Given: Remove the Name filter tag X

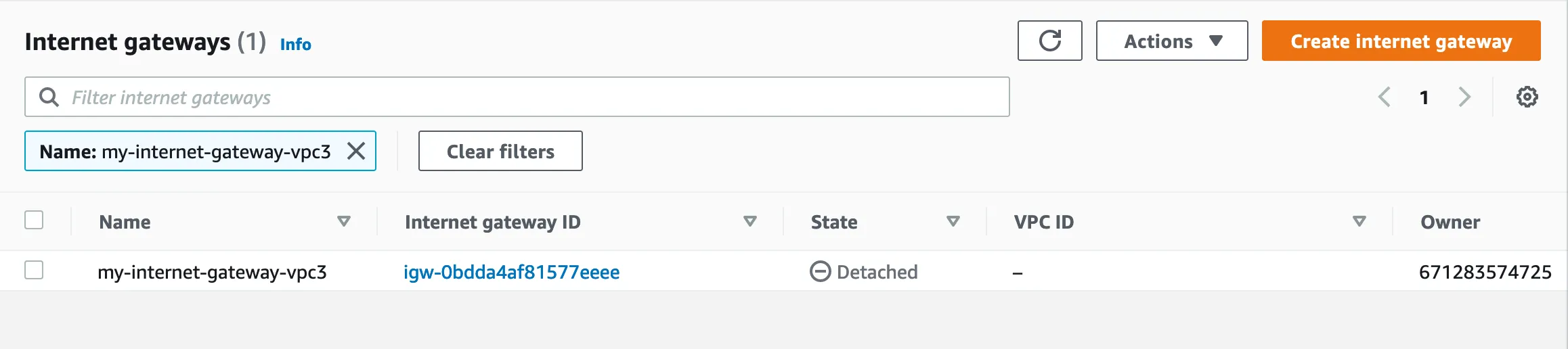Looking at the screenshot, I should pyautogui.click(x=356, y=151).
